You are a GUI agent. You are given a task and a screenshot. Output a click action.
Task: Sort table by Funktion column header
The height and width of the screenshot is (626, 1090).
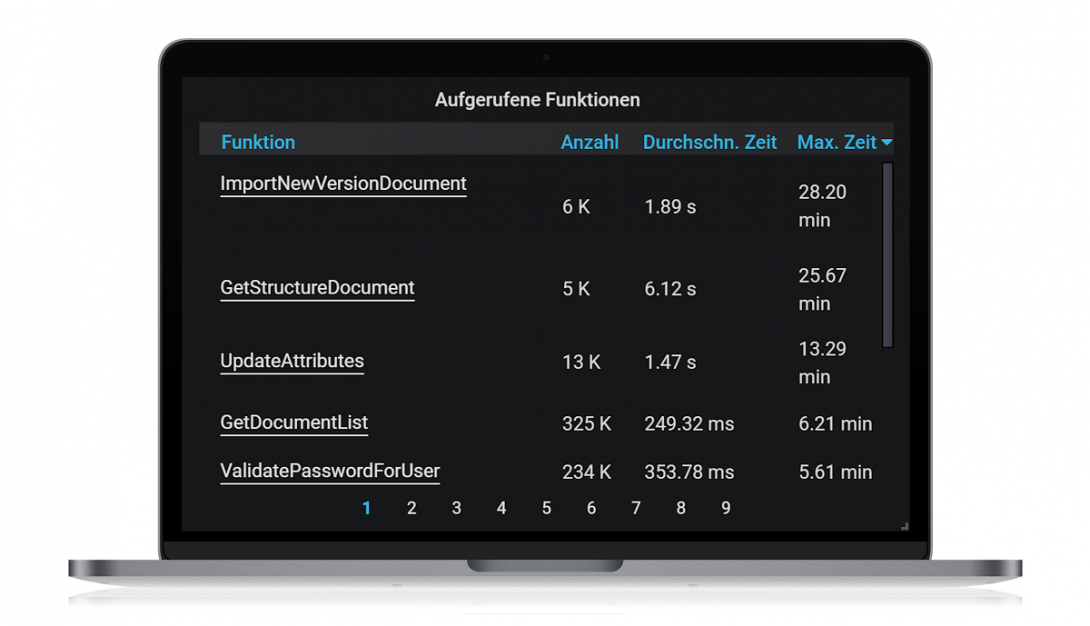click(x=258, y=142)
